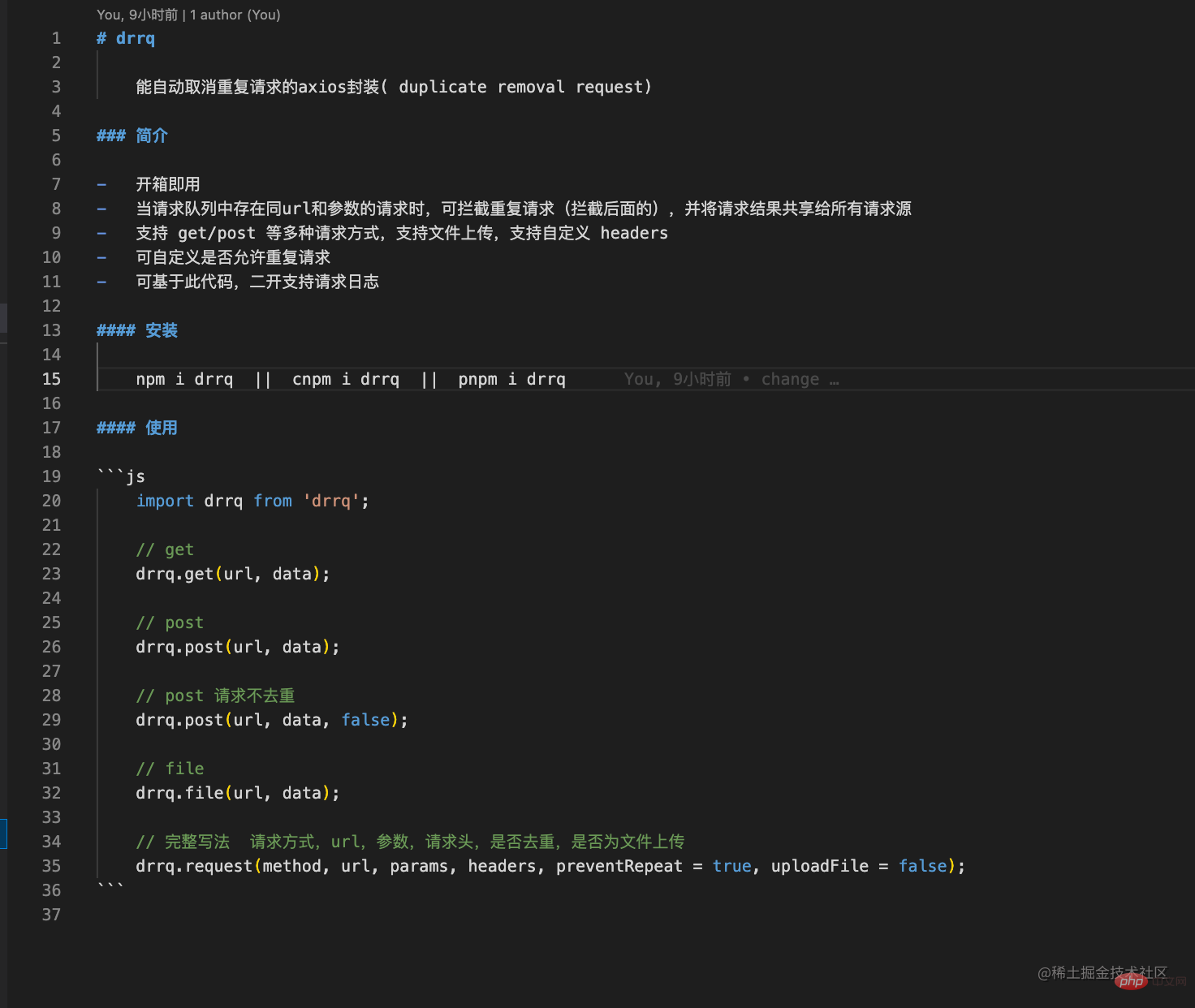Click the 'drrq.post(url, data)' code line
1195x1008 pixels.
pyautogui.click(x=237, y=646)
